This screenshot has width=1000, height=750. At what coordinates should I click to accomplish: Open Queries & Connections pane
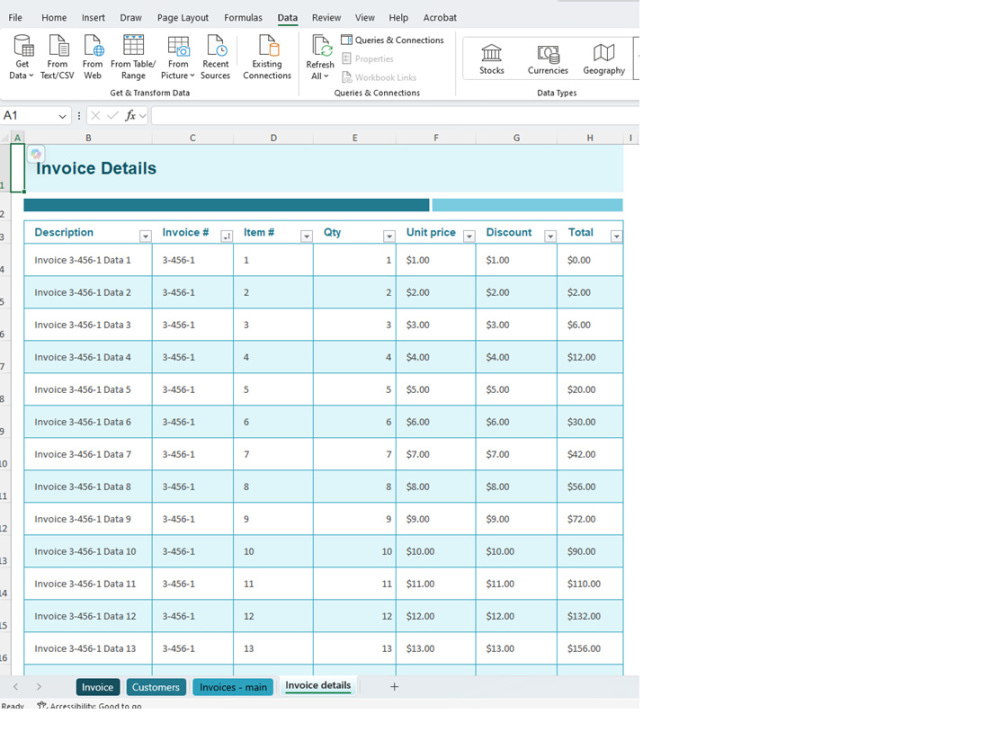click(393, 40)
